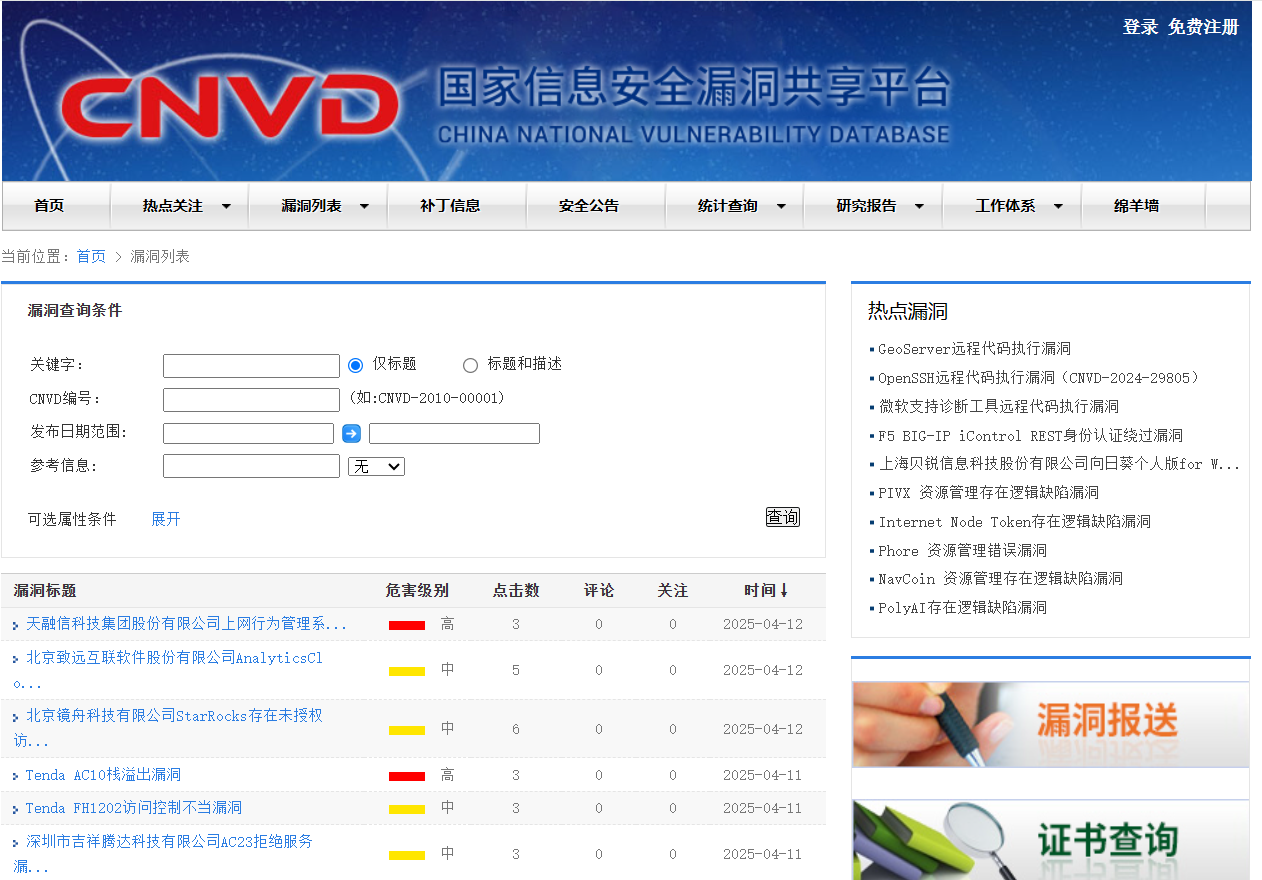Click the 漏洞标题 column header
The image size is (1262, 880).
(x=45, y=591)
